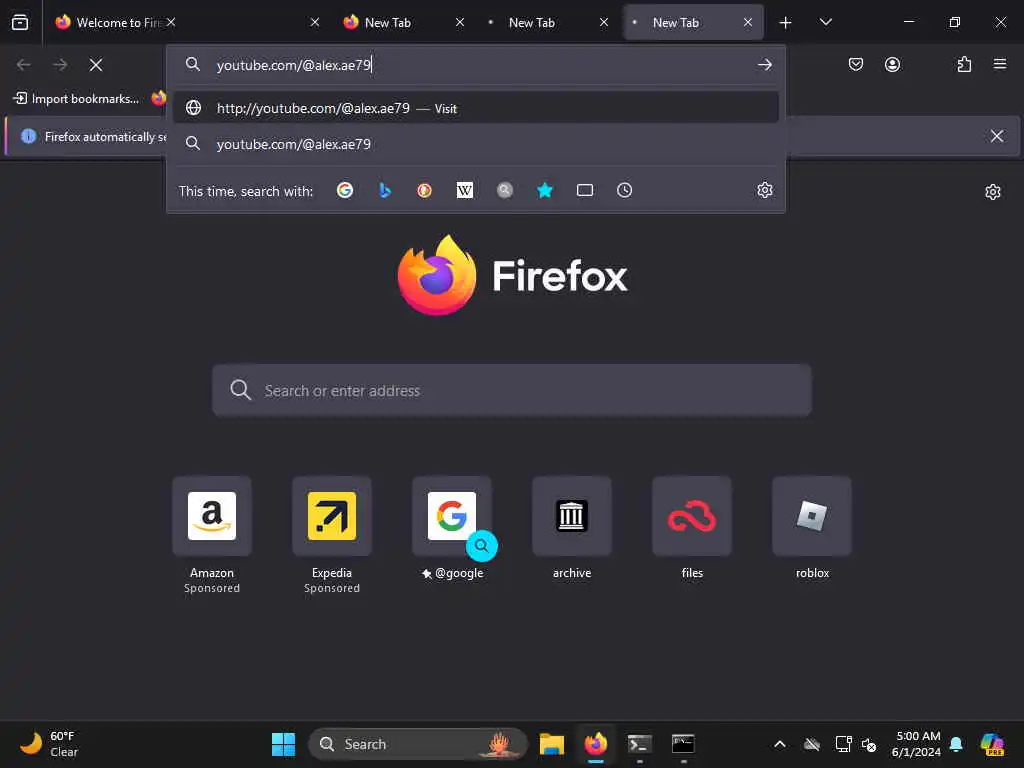Search history with clock icon
Viewport: 1024px width, 768px height.
coord(624,190)
